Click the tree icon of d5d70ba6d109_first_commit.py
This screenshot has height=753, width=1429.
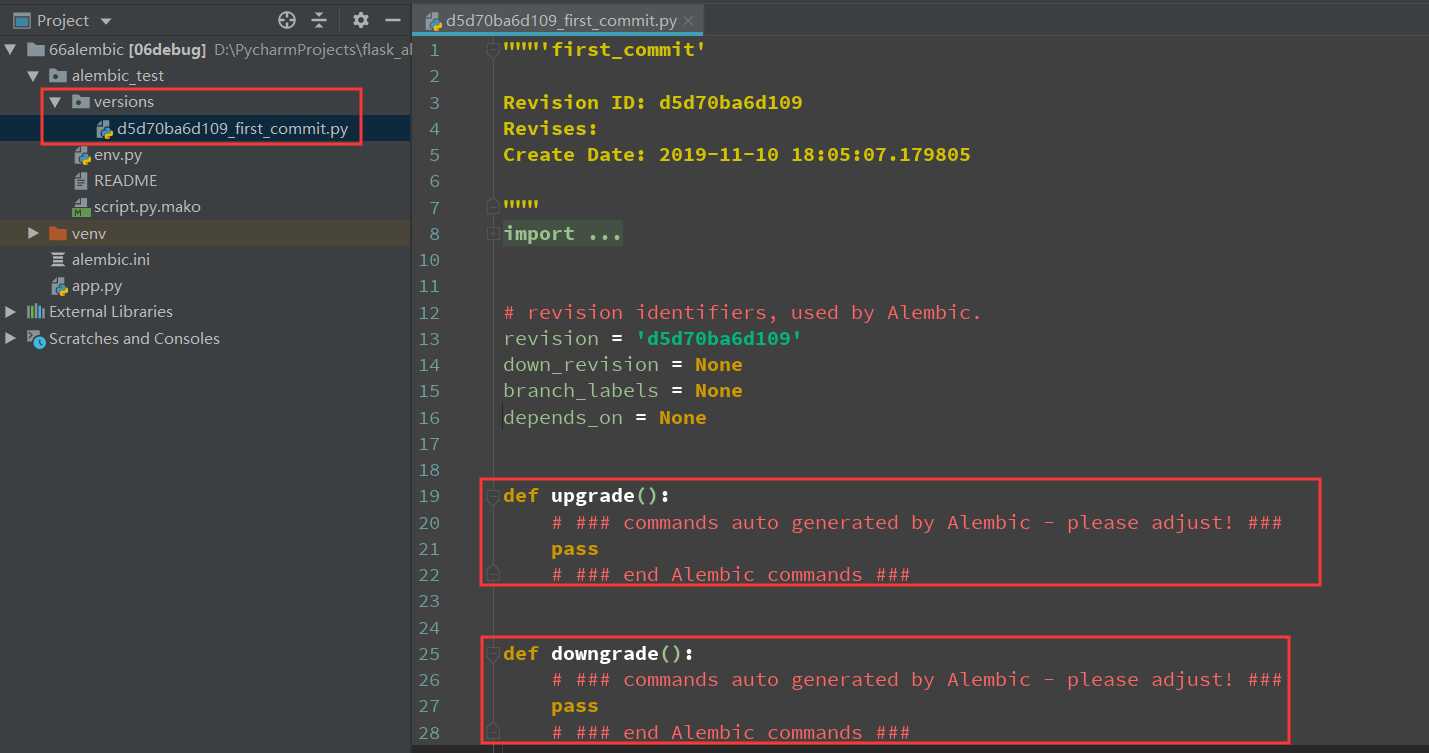click(x=104, y=128)
